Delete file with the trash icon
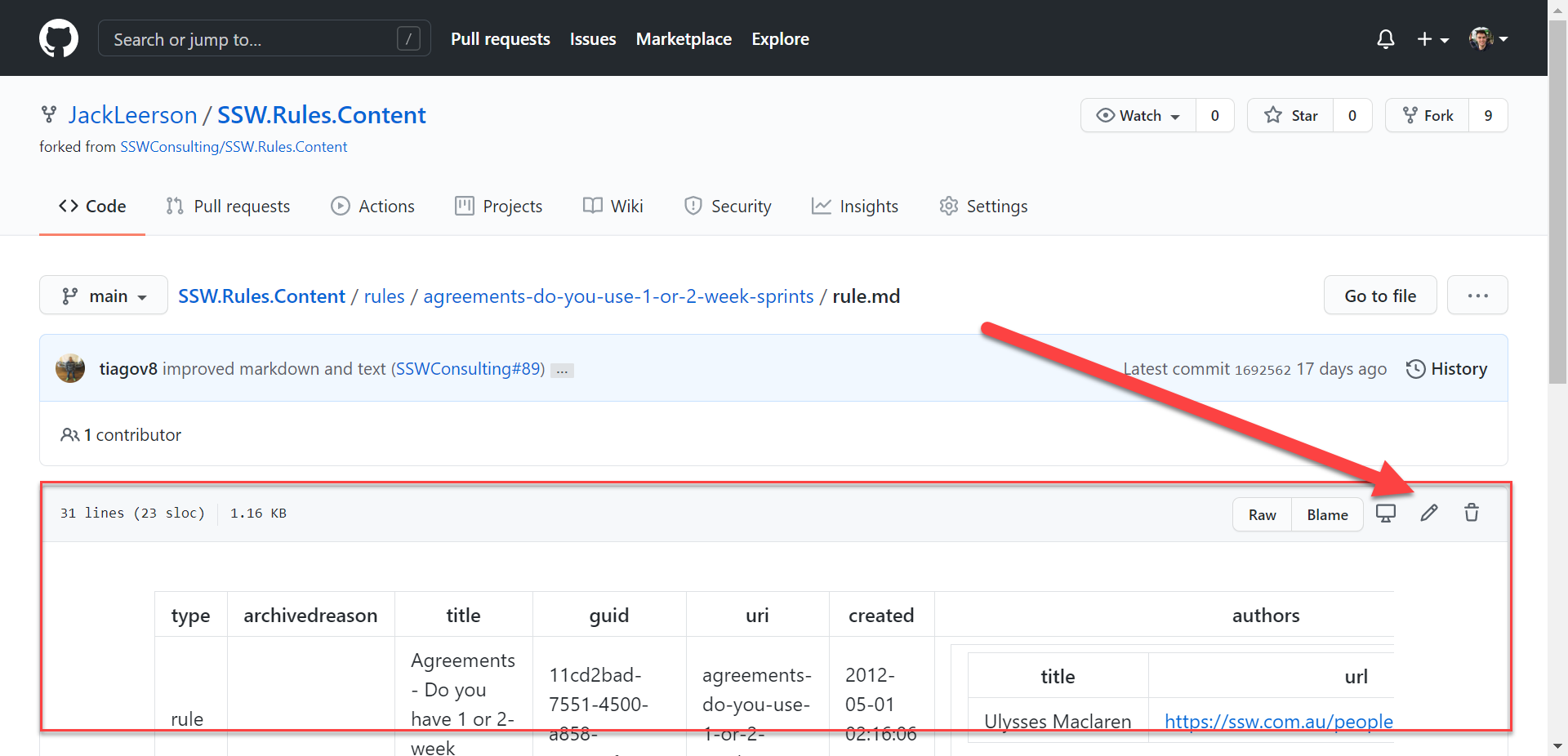 tap(1472, 514)
